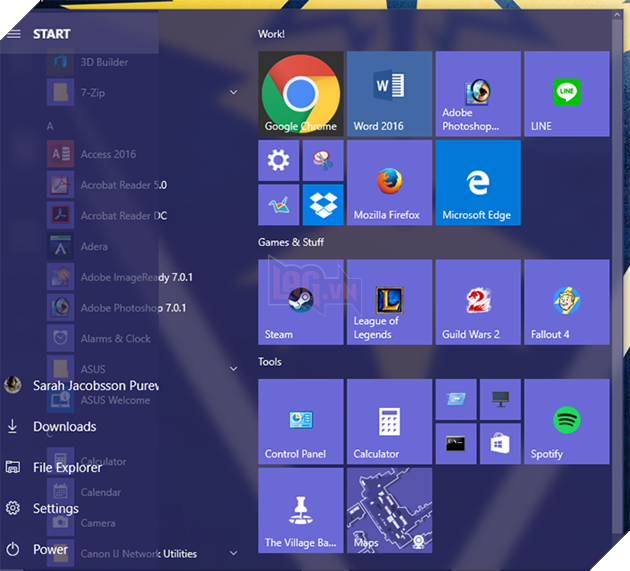Open The Village Ba... tile

pos(301,510)
